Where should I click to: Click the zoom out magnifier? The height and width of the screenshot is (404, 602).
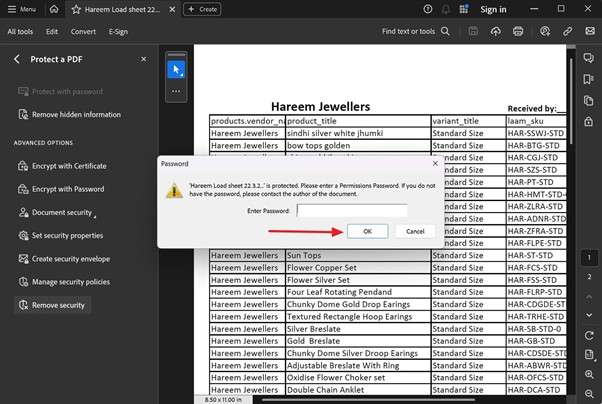point(589,393)
